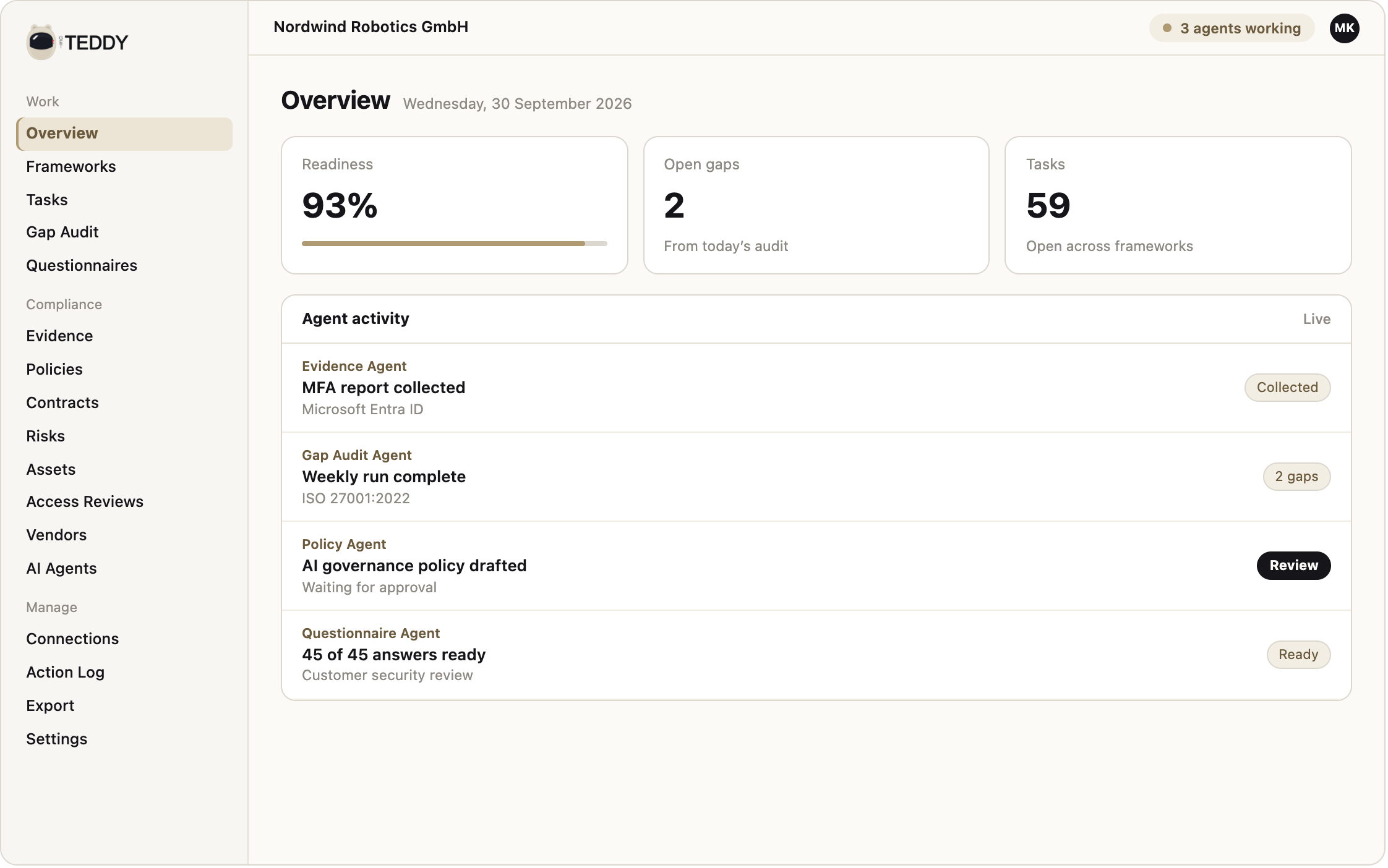Click the Collected badge on MFA report

pyautogui.click(x=1287, y=387)
